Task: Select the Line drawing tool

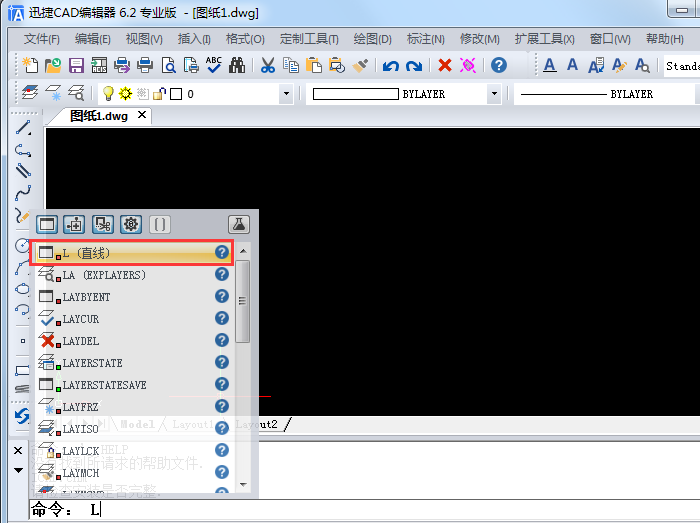Action: (x=23, y=127)
